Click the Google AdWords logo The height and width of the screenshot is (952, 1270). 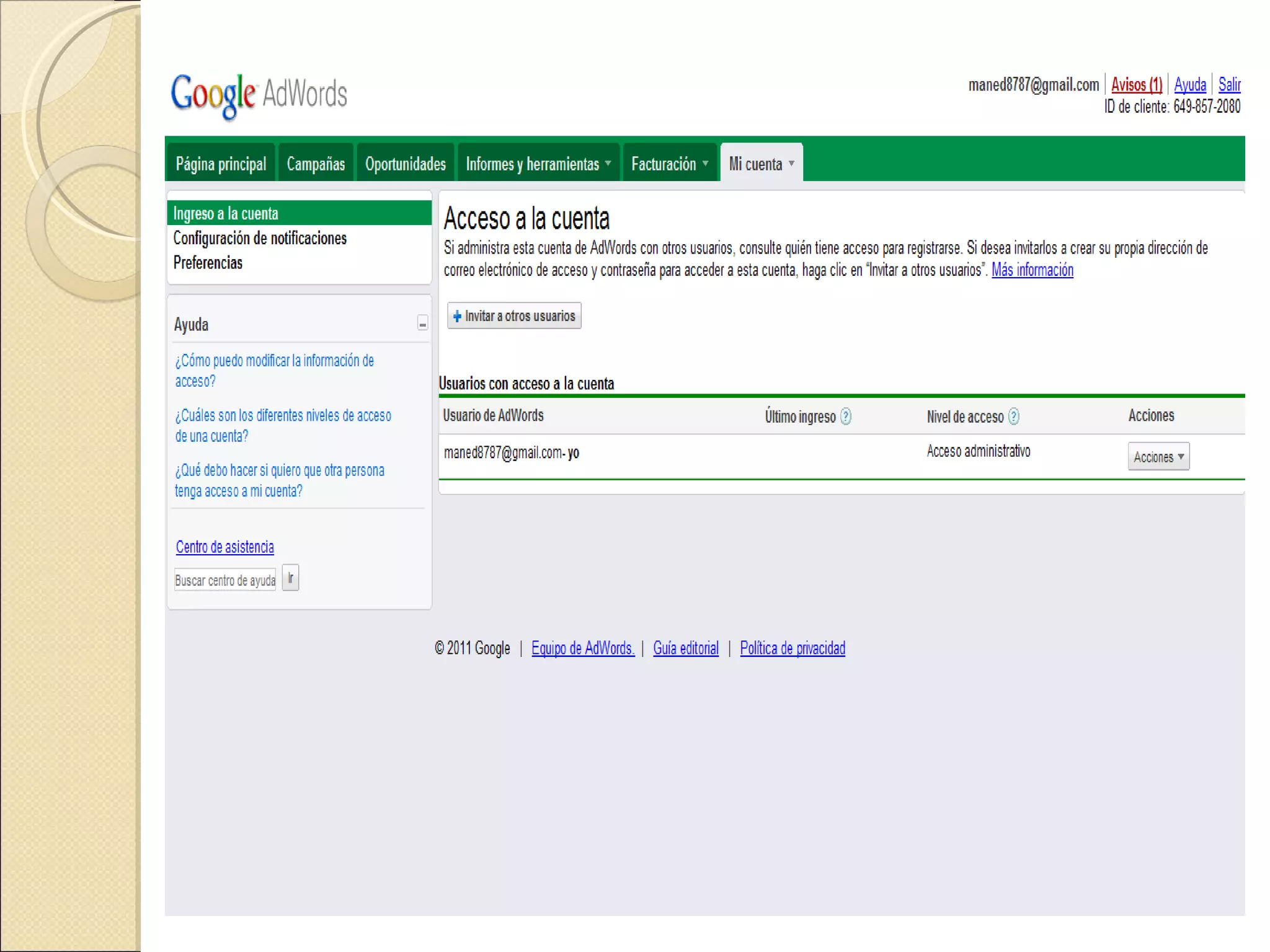coord(259,95)
